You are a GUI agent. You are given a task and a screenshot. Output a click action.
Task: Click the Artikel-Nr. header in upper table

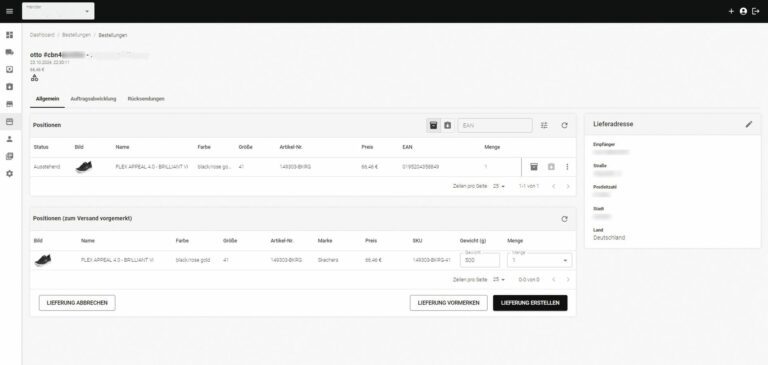tap(291, 147)
